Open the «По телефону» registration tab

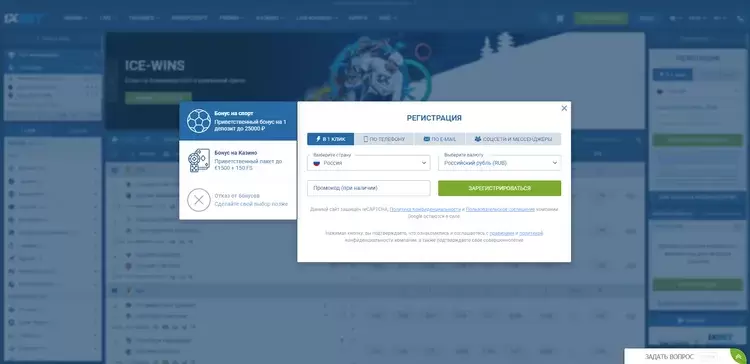(x=384, y=139)
